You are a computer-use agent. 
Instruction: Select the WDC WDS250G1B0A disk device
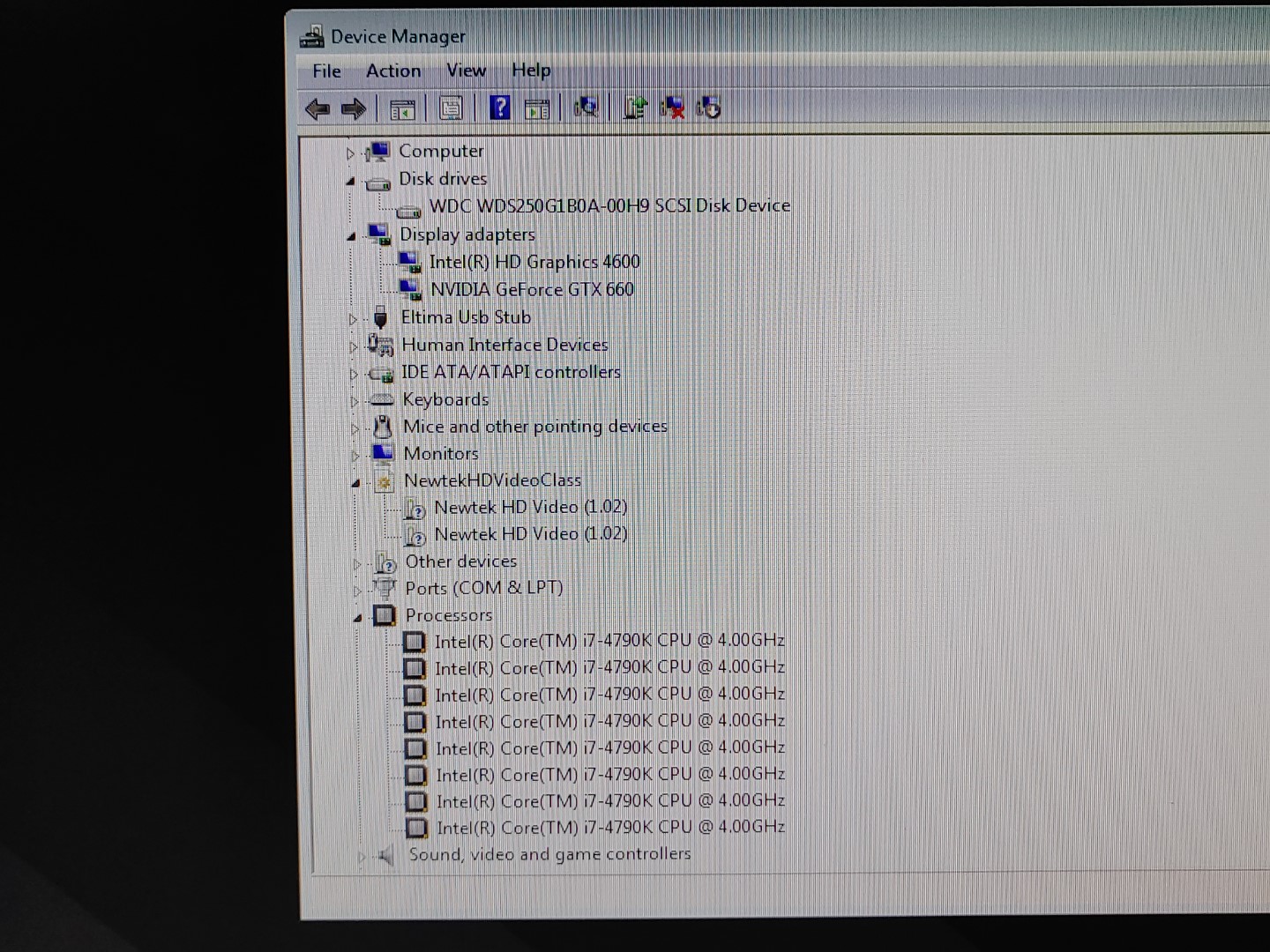point(609,206)
